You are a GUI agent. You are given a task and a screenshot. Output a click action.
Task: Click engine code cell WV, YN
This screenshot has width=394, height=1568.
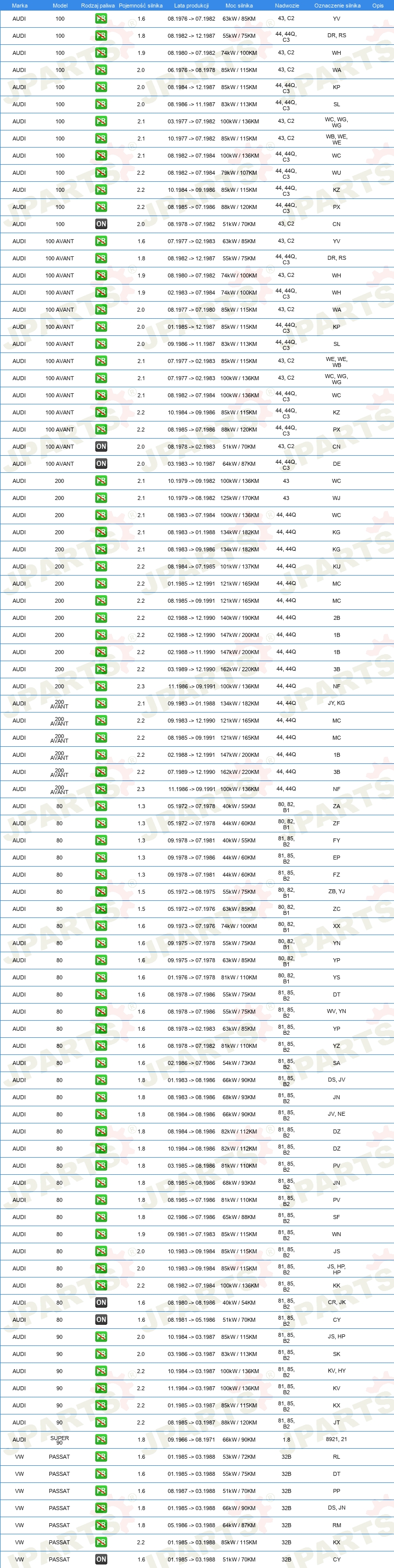click(x=337, y=1012)
